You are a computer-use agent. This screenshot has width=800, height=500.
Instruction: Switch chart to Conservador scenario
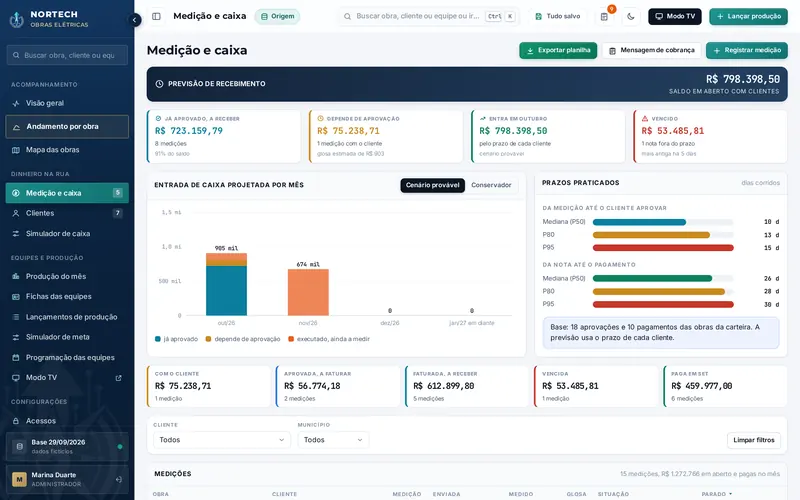click(x=491, y=185)
